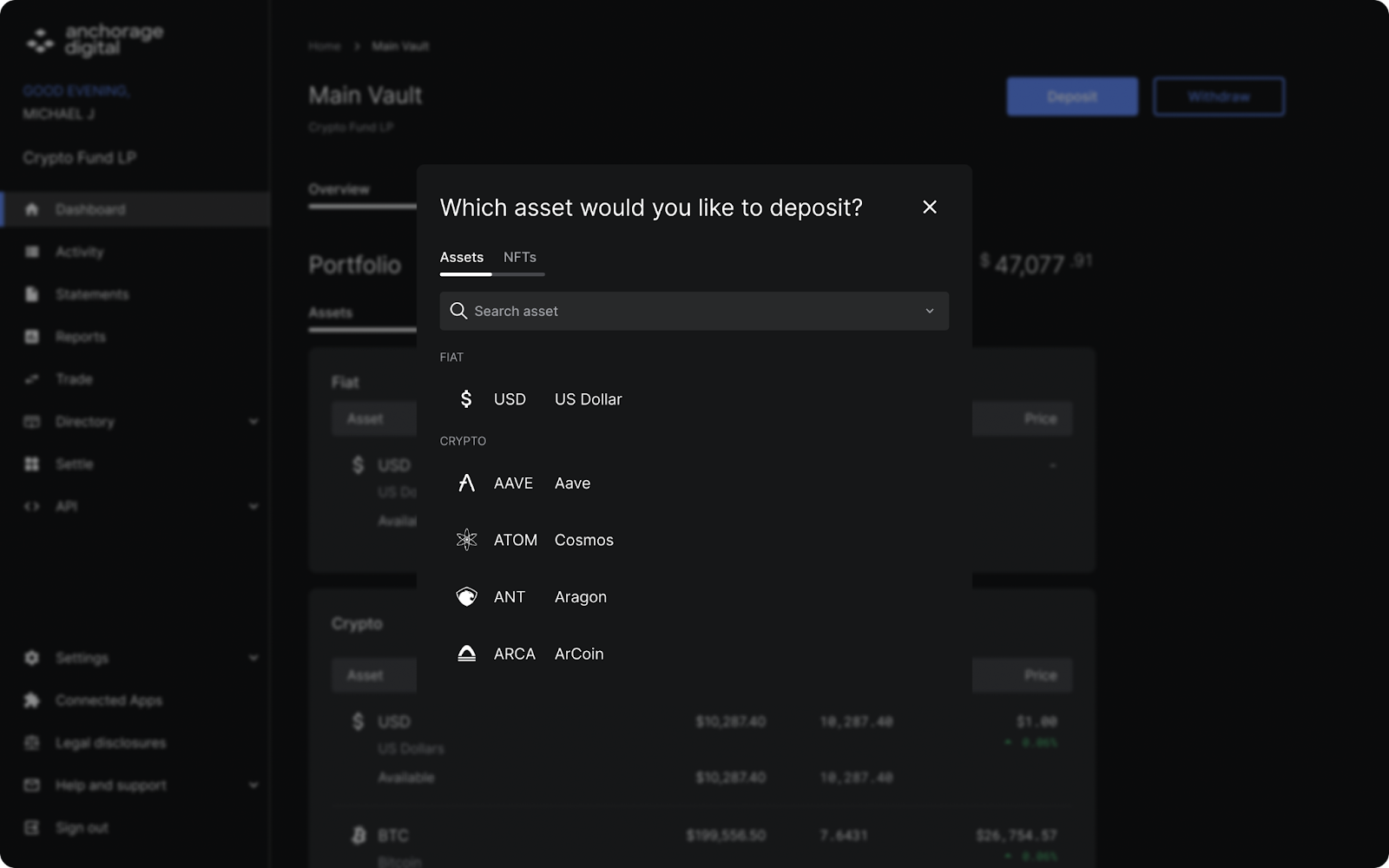Click Crypto Fund LP organization name

(x=79, y=158)
